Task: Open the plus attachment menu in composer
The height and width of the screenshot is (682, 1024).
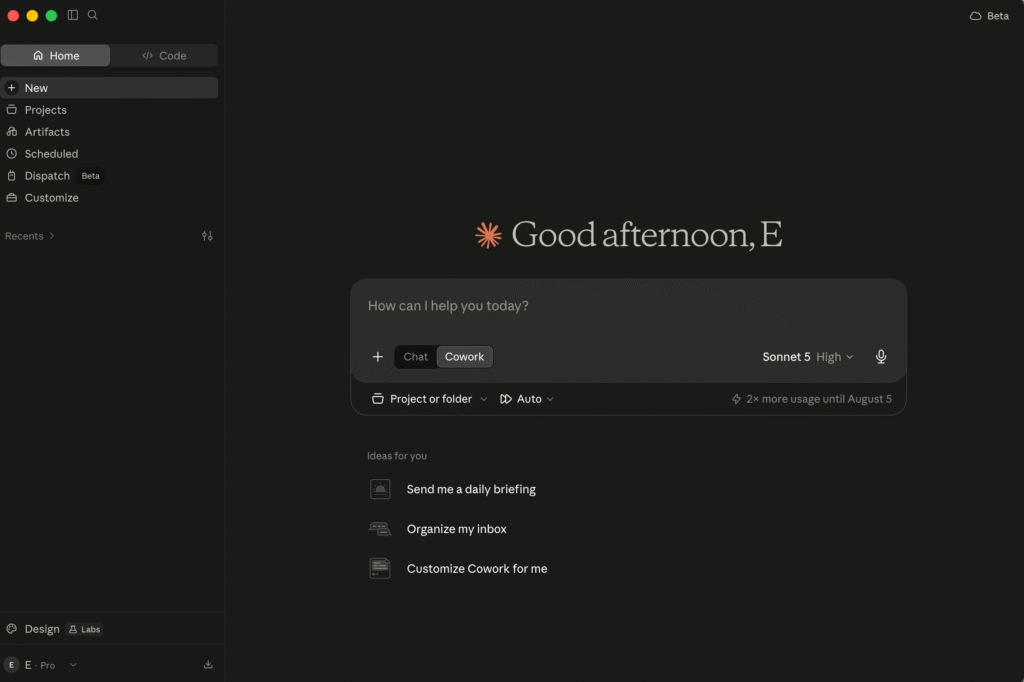Action: [x=377, y=357]
